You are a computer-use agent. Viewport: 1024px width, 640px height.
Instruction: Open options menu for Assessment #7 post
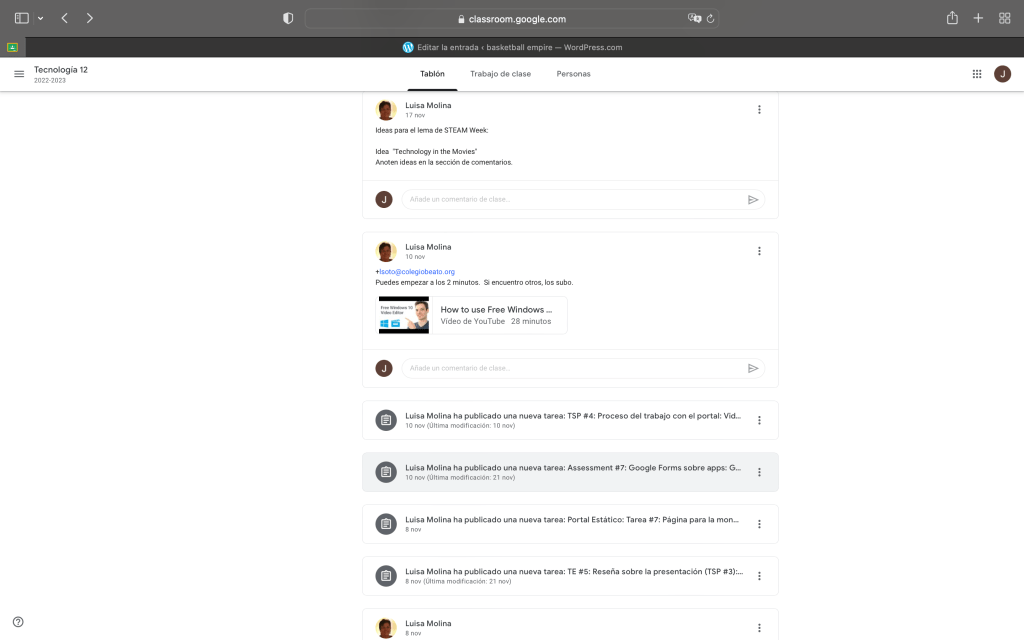click(x=759, y=472)
